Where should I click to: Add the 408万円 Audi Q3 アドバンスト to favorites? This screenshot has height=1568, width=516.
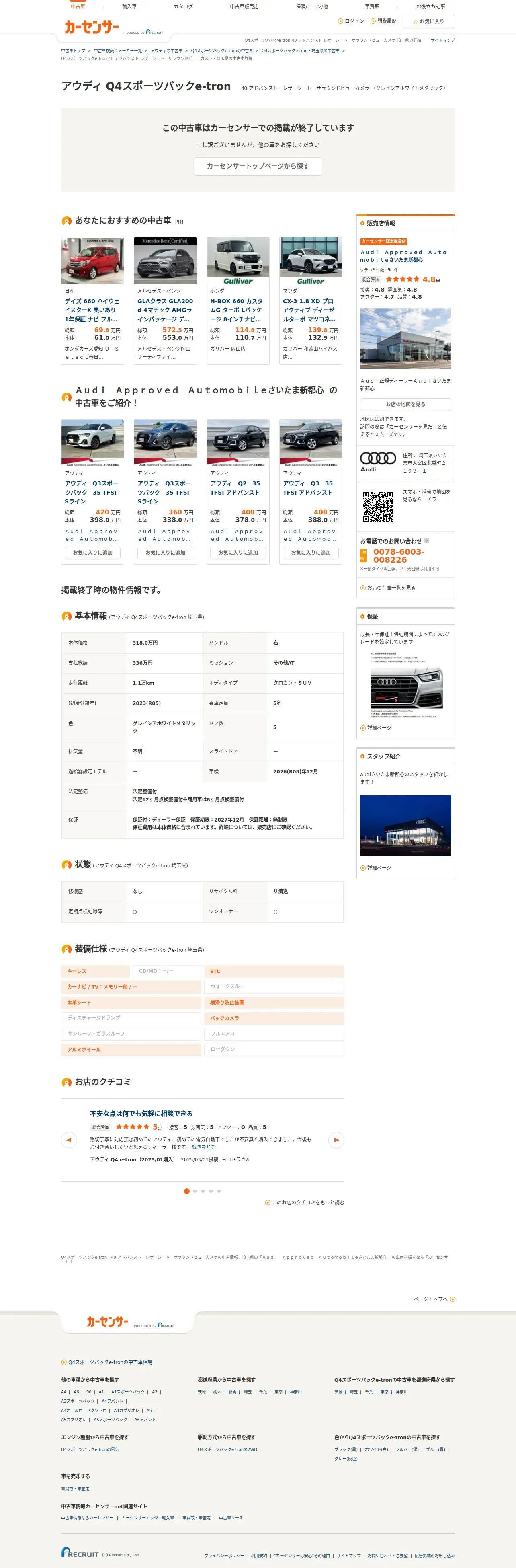click(310, 553)
